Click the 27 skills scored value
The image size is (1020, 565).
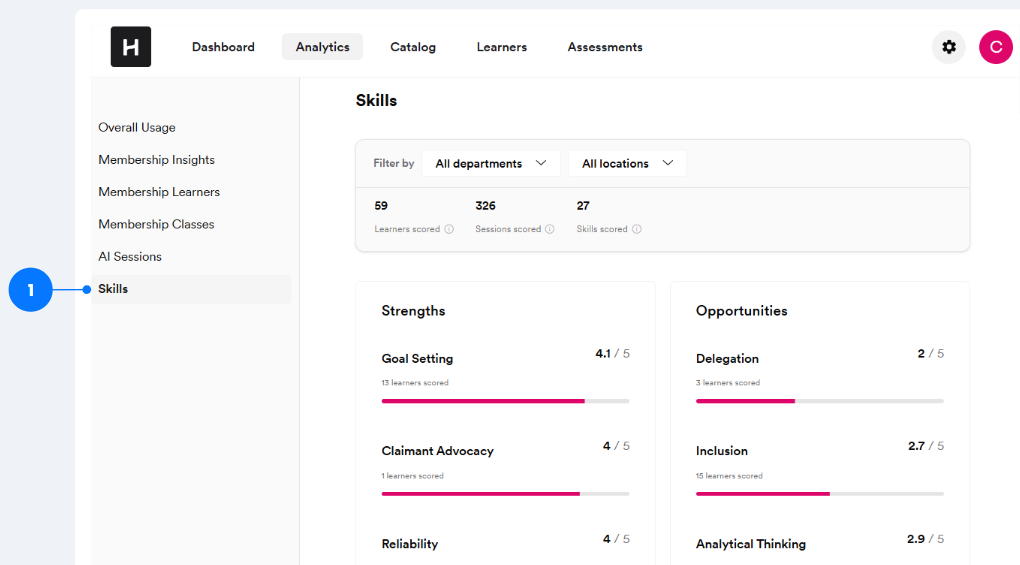coord(583,206)
